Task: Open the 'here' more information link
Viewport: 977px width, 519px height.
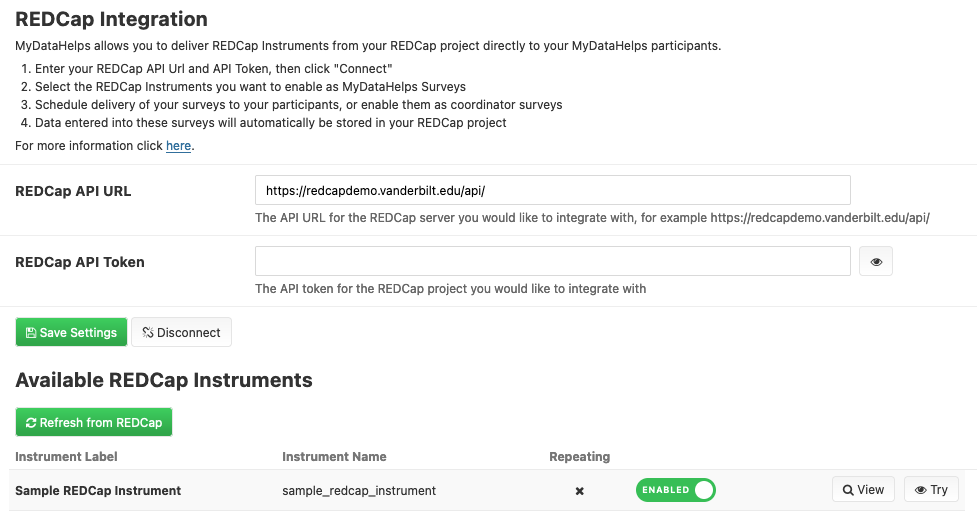Action: [178, 146]
